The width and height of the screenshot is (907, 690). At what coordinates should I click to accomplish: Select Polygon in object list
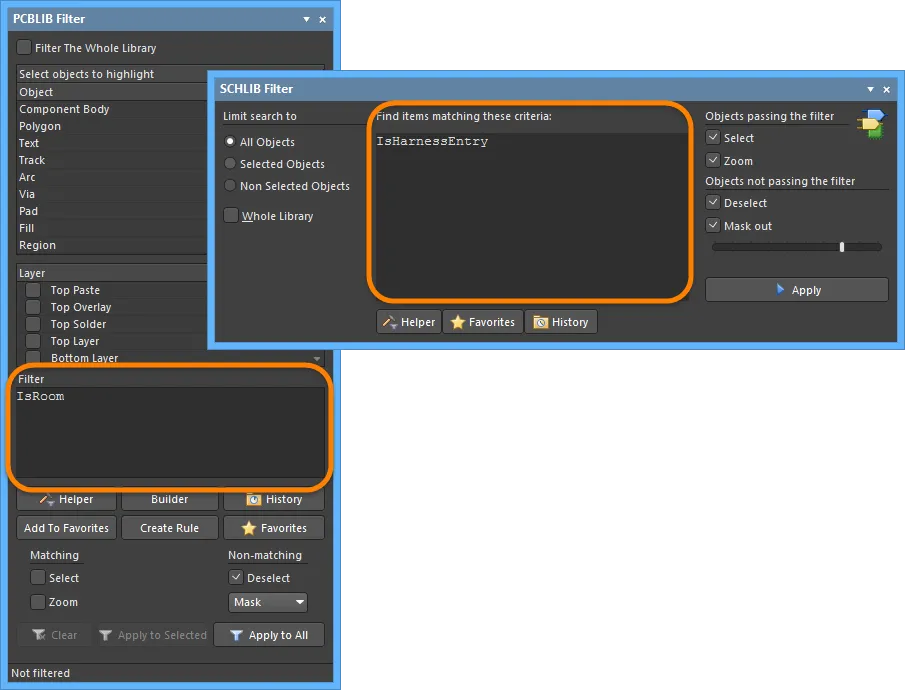click(x=113, y=126)
